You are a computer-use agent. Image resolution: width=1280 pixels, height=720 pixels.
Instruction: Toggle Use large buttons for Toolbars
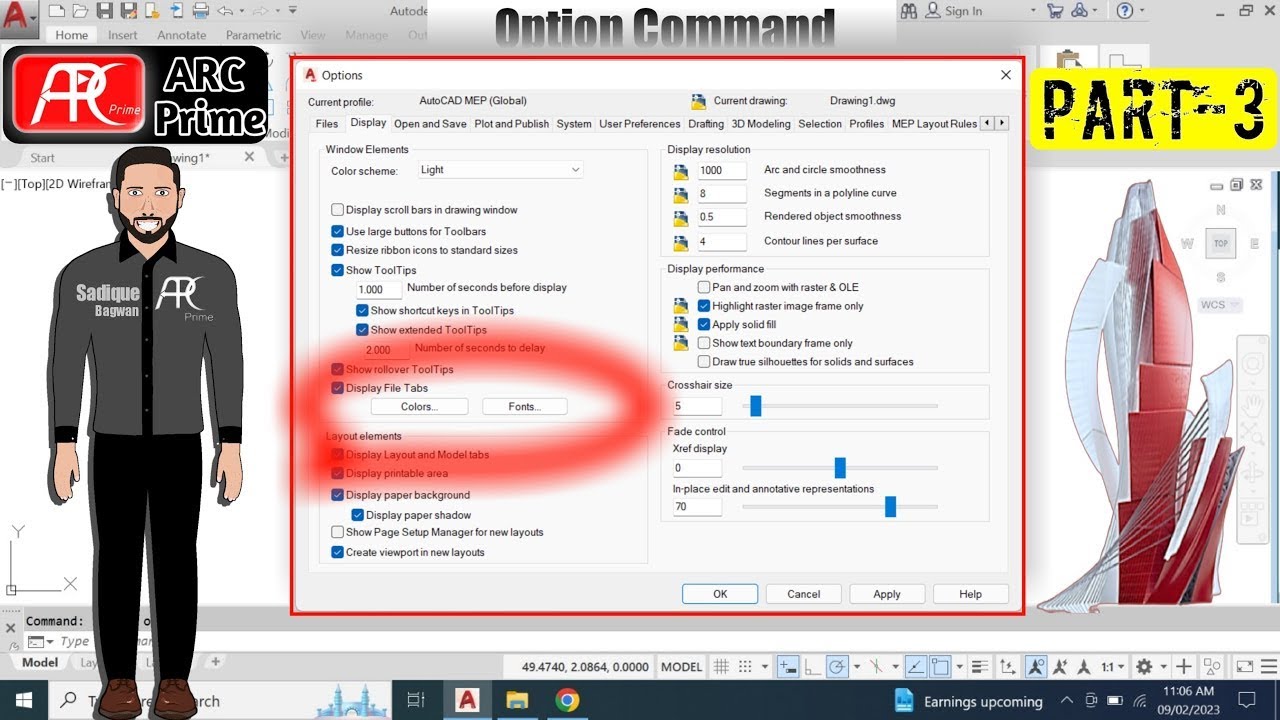(338, 231)
